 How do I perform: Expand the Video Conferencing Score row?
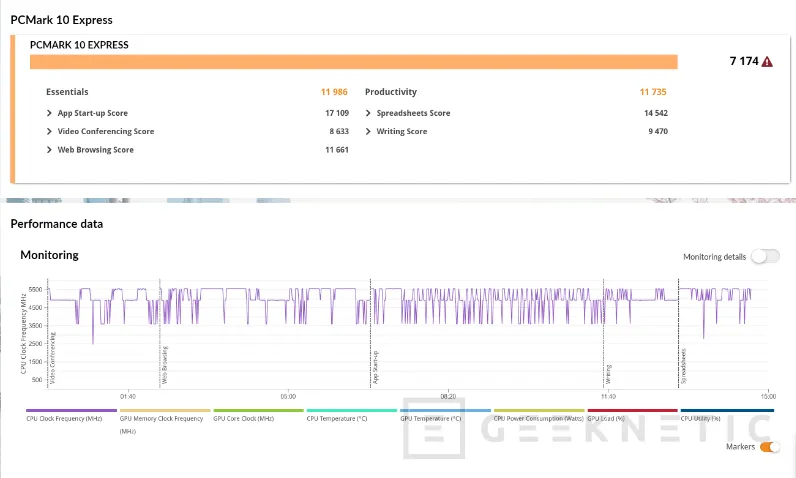tap(49, 131)
